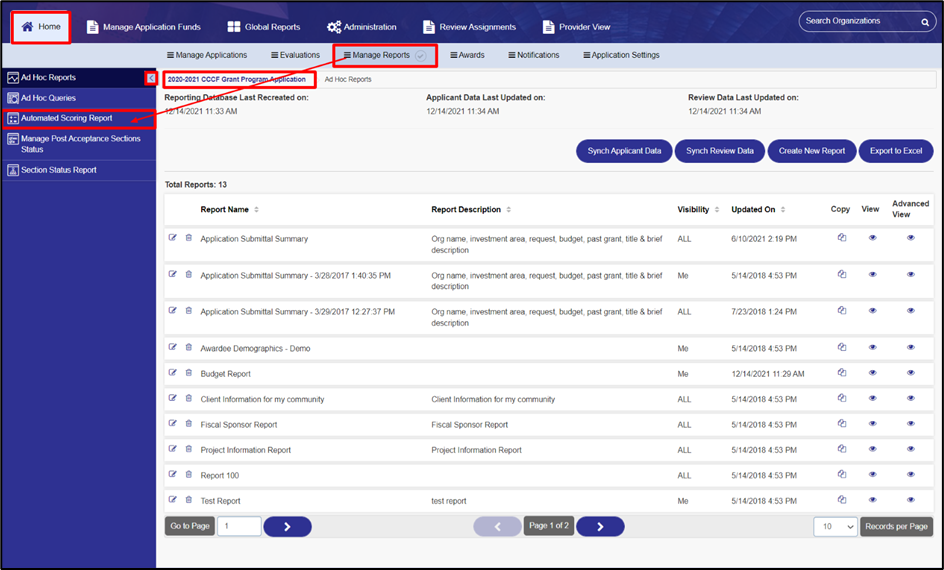View the Application Submittal Summary report (eye icon)
The width and height of the screenshot is (944, 570).
click(x=872, y=238)
